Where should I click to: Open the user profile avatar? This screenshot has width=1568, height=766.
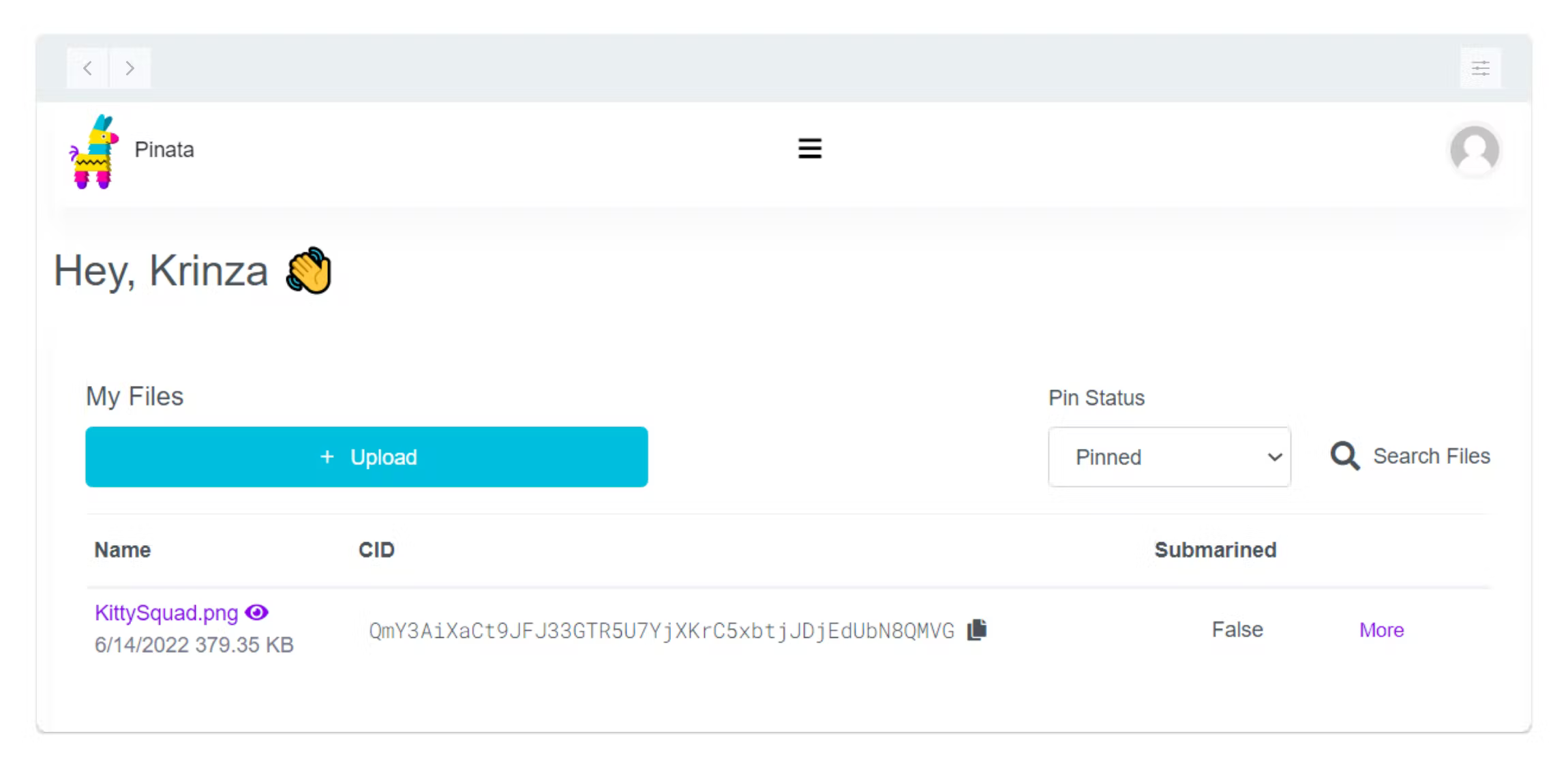click(x=1474, y=150)
